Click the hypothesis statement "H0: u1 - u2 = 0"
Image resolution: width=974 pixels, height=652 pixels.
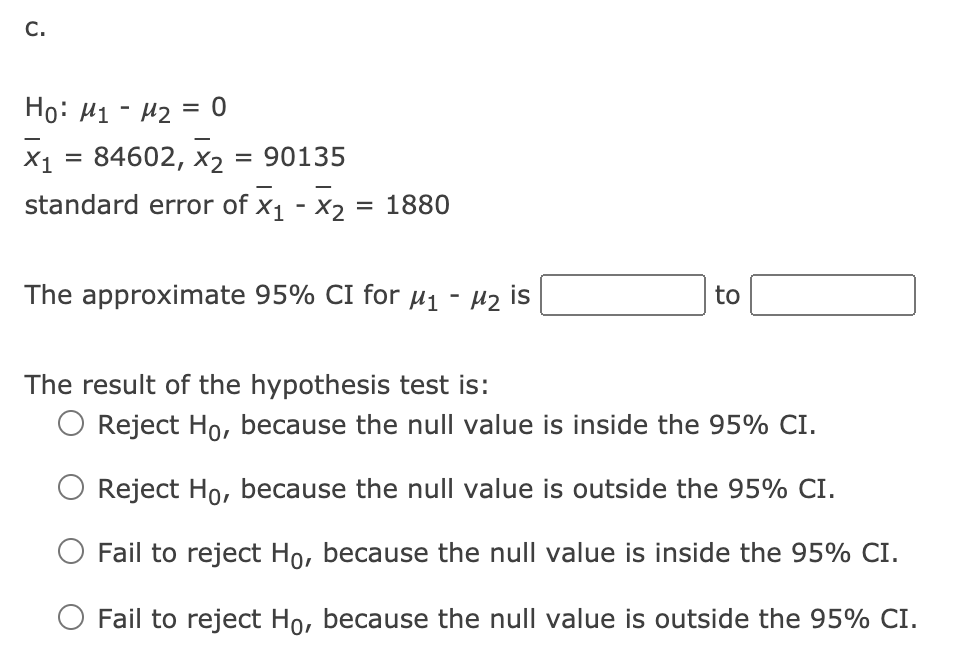(x=125, y=107)
